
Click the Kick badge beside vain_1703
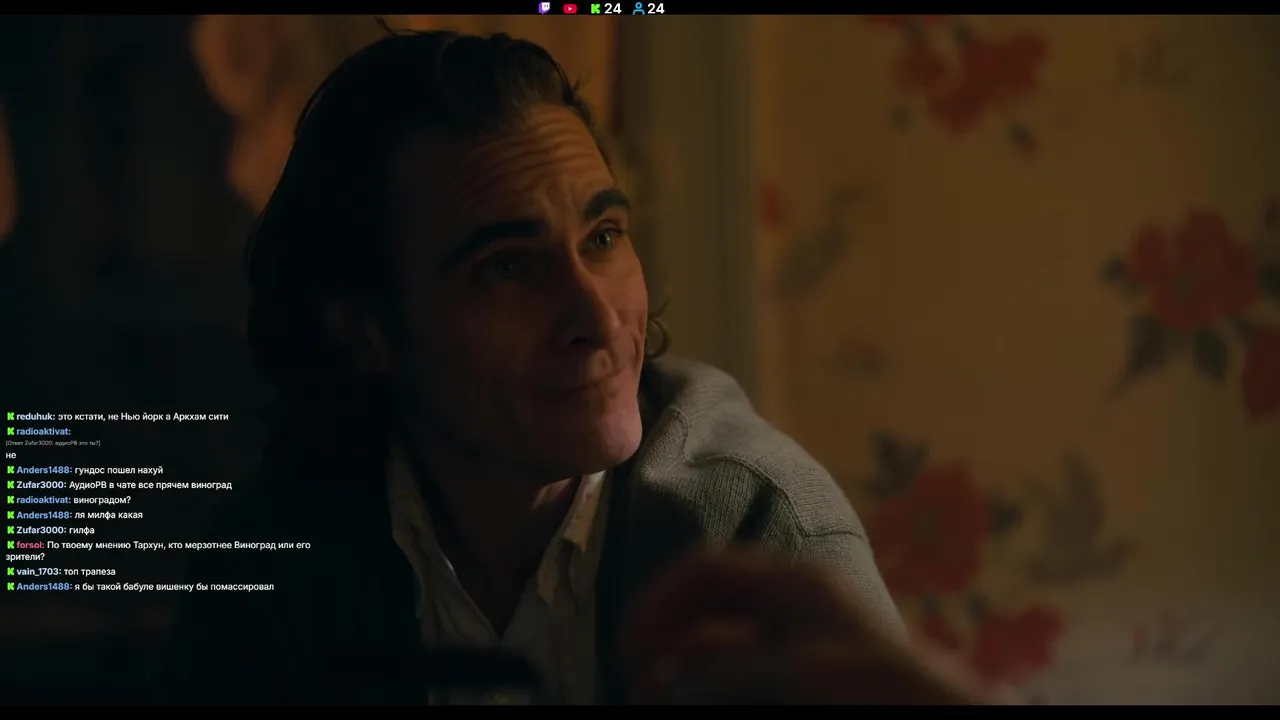click(x=10, y=571)
